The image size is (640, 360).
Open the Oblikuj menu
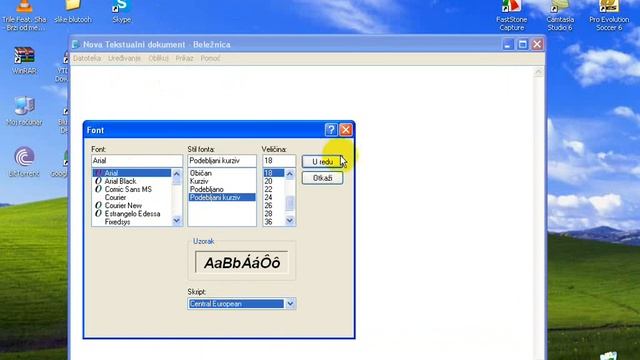coord(158,58)
